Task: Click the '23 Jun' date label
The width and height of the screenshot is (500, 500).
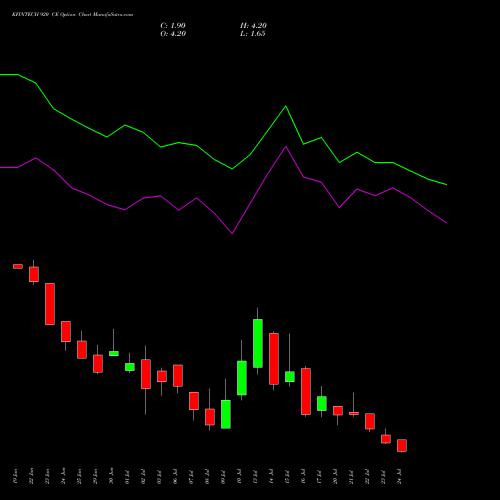Action: tap(47, 476)
